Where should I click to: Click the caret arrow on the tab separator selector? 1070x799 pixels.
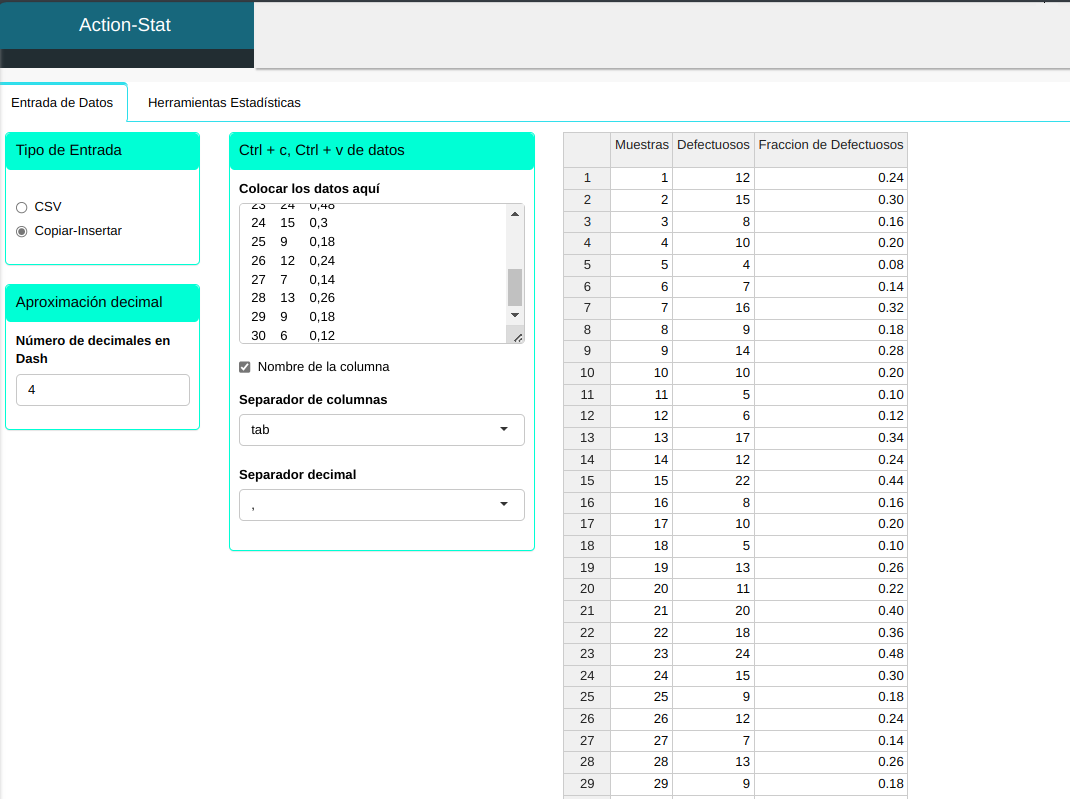(x=503, y=430)
